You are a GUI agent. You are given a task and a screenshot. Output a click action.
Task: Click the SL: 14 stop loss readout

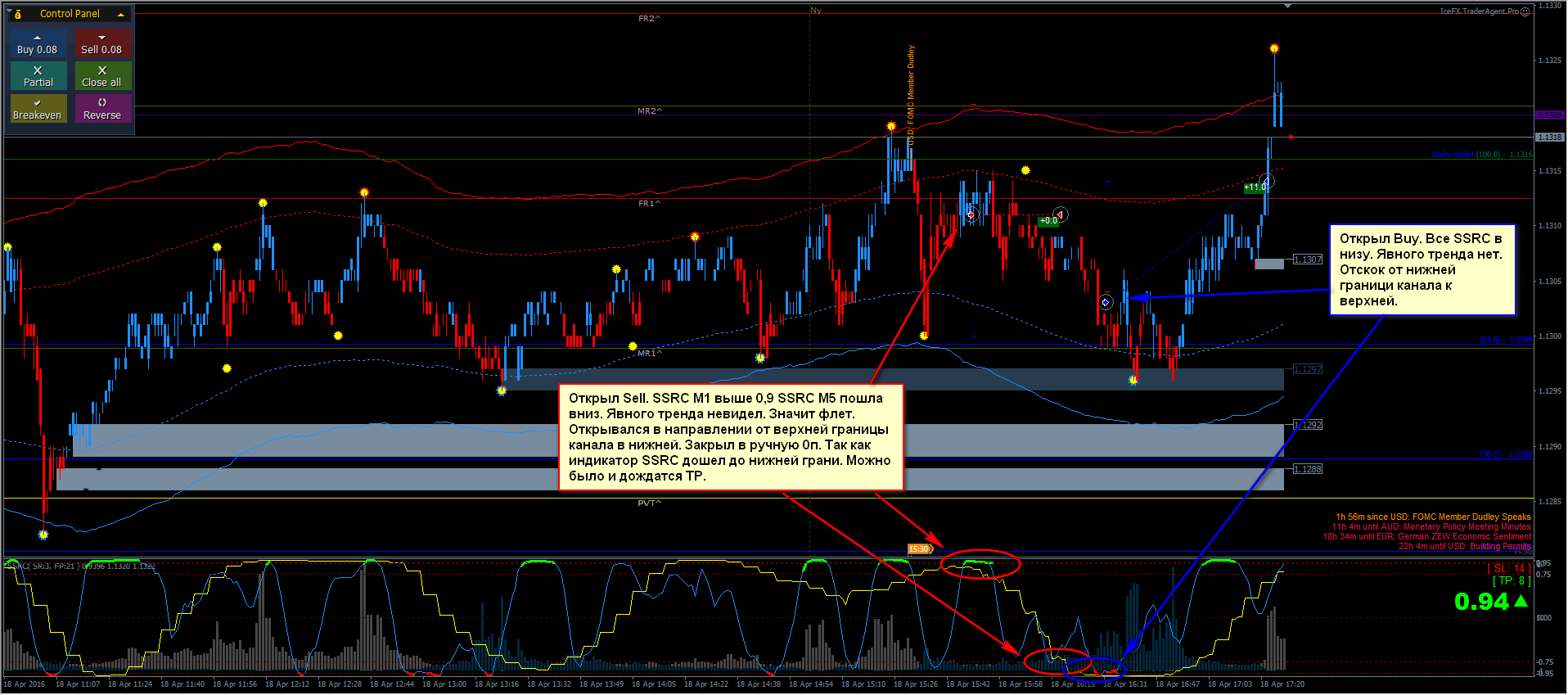click(1509, 568)
